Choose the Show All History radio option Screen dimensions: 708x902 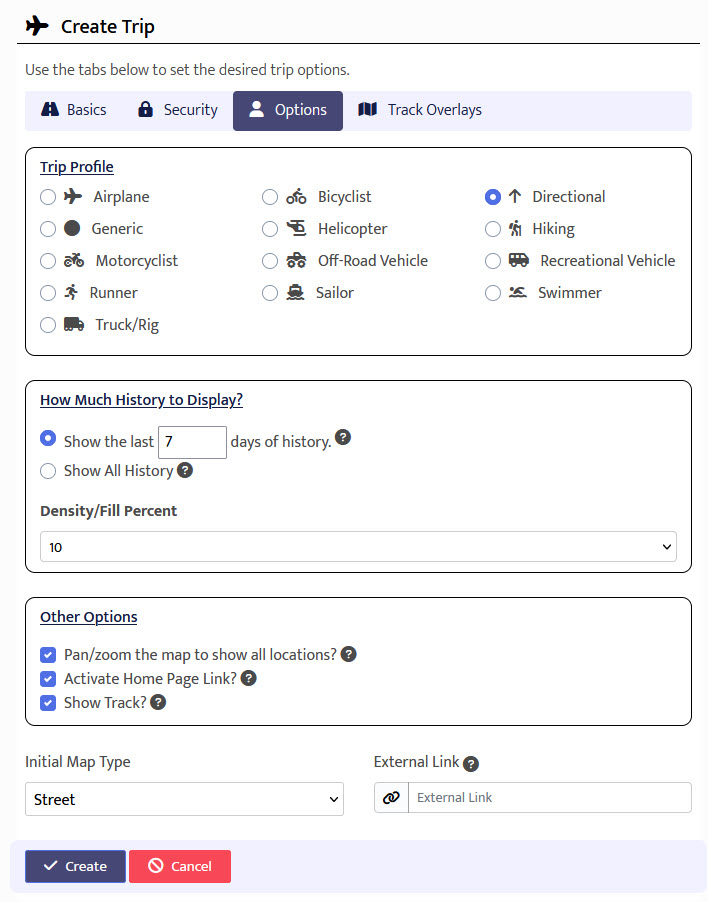coord(48,471)
